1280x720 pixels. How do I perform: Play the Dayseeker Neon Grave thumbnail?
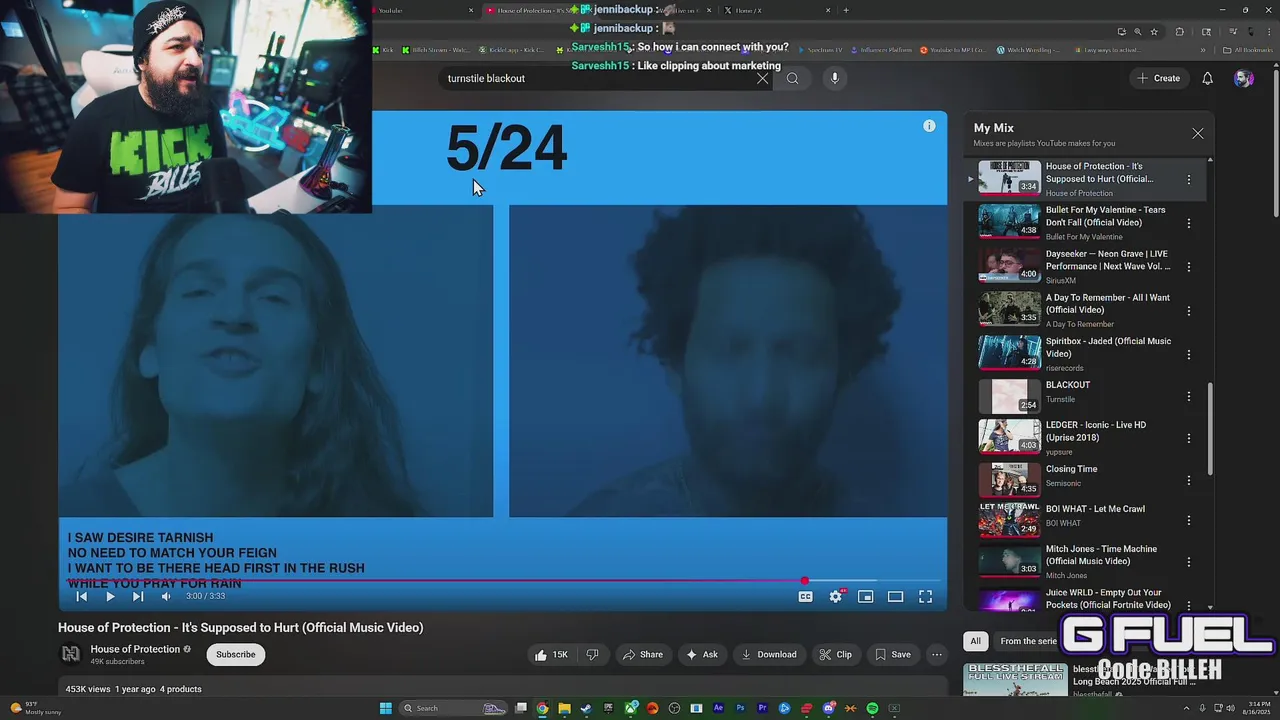tap(1009, 265)
